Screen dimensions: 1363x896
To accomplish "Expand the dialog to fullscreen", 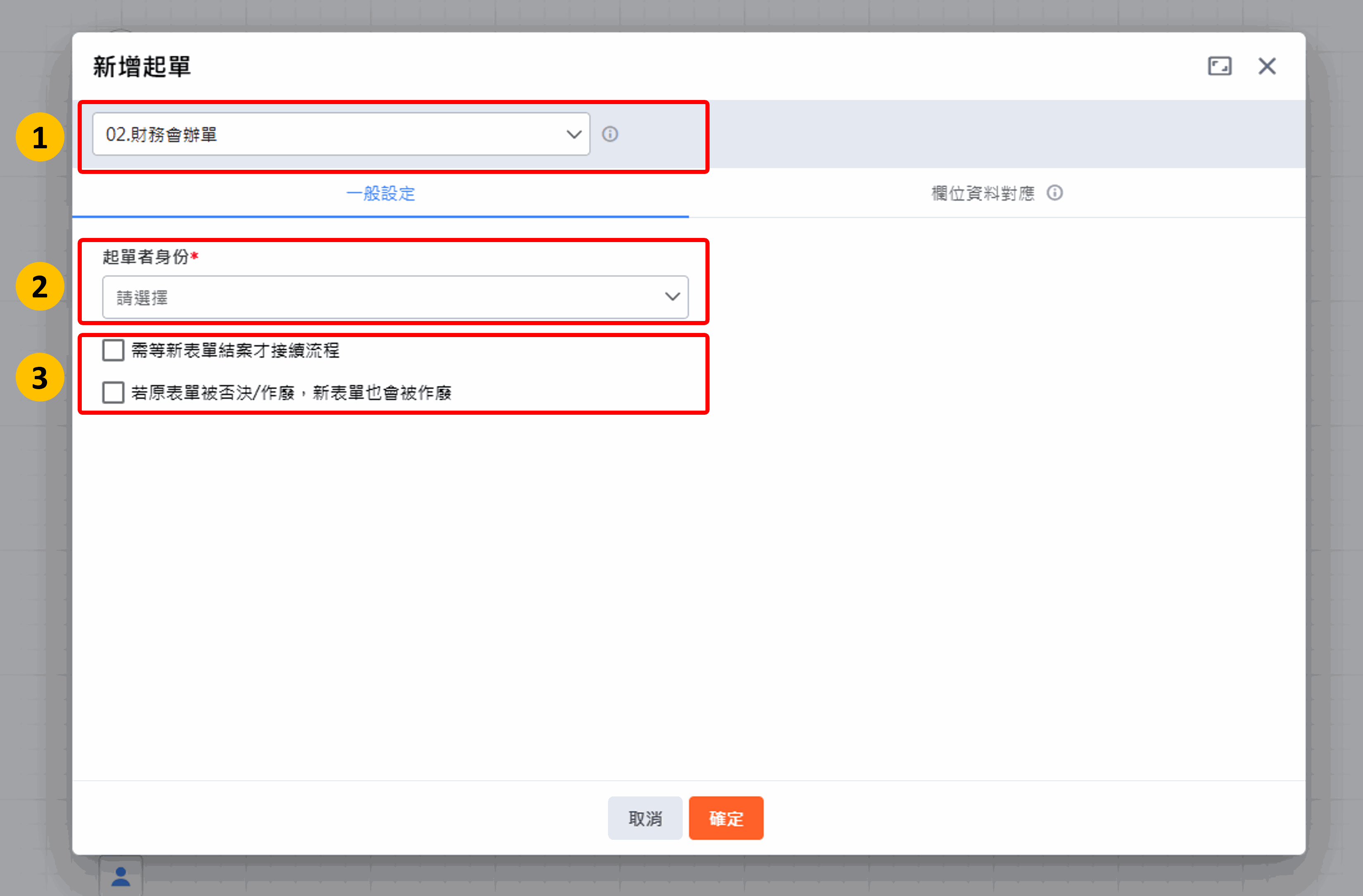I will point(1219,66).
